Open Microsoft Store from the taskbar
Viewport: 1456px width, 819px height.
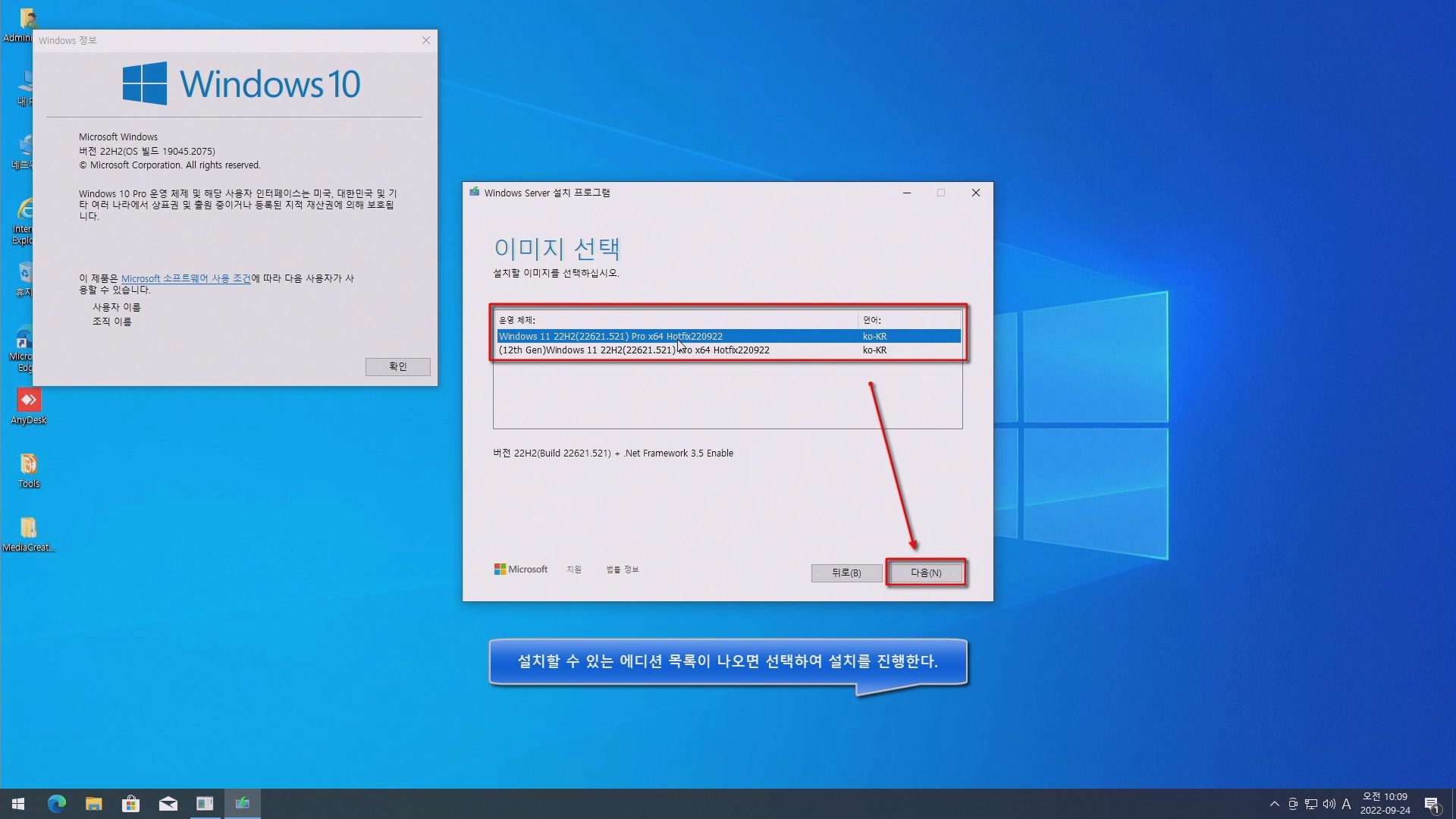click(x=131, y=804)
